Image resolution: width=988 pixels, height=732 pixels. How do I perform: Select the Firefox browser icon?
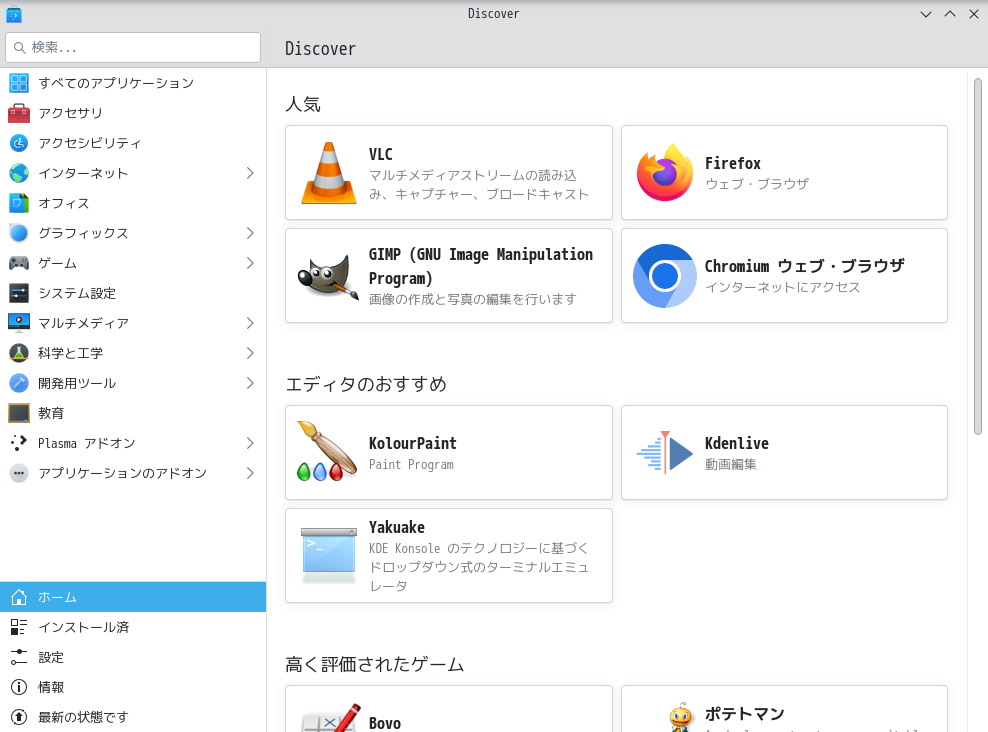[663, 172]
